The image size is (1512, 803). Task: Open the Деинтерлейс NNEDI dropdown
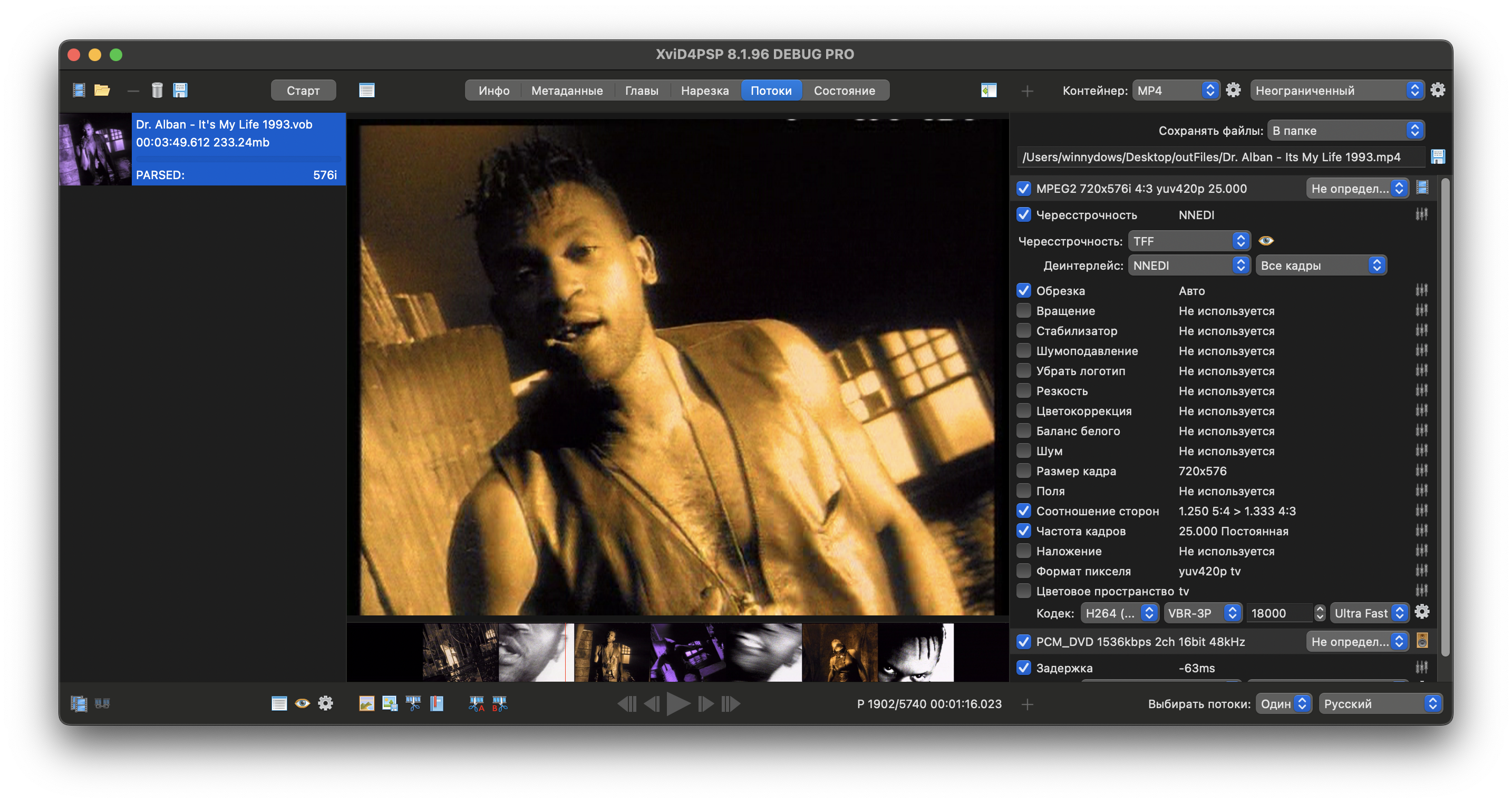tap(1189, 265)
